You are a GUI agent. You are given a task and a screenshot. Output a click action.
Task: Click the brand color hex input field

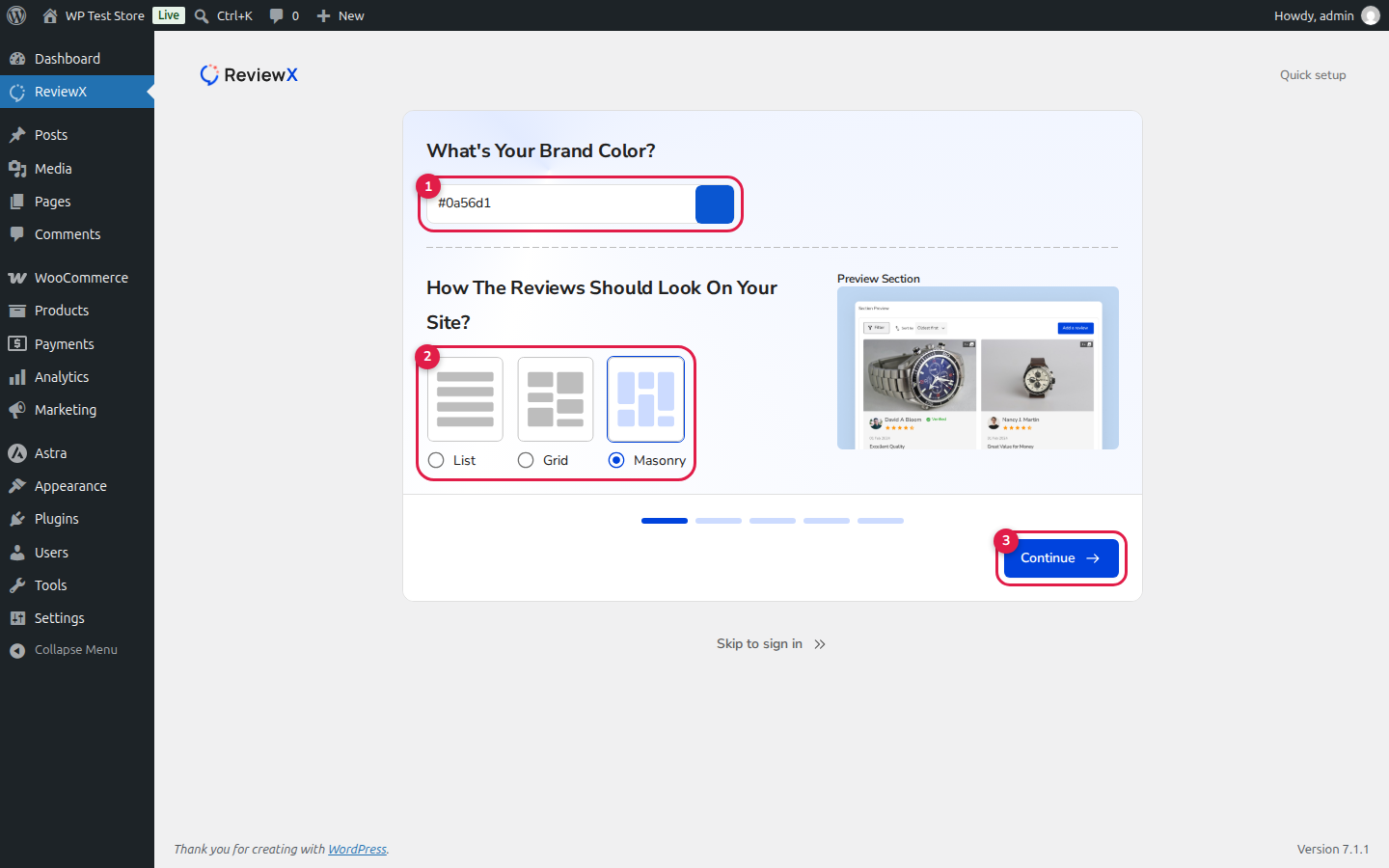click(x=560, y=203)
